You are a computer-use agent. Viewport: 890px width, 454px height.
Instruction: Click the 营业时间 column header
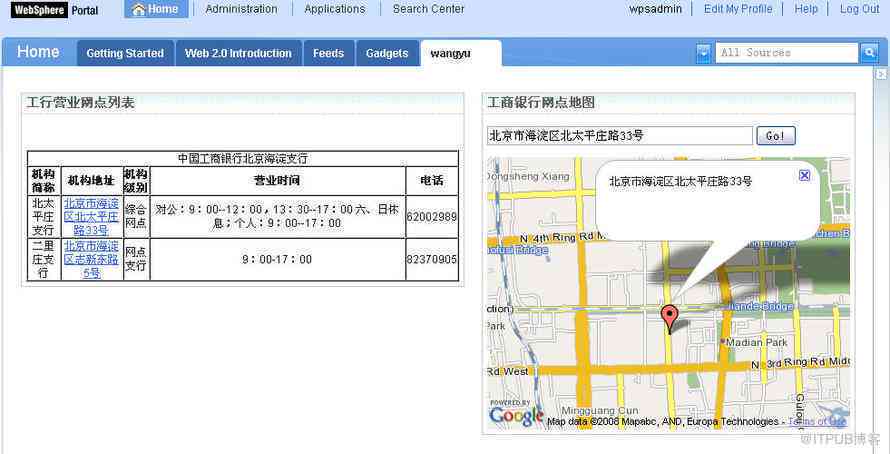[278, 180]
